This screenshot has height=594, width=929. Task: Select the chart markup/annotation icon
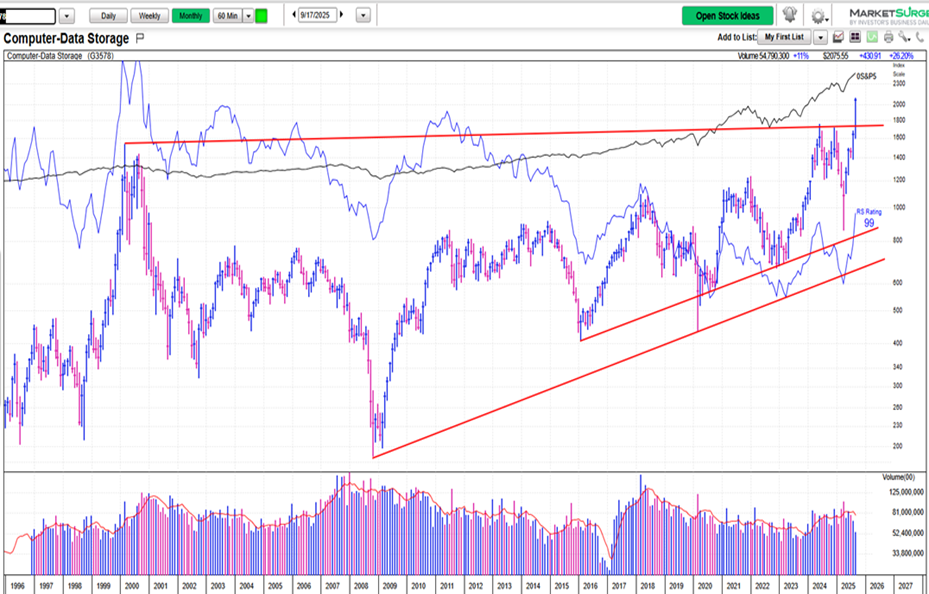click(838, 36)
